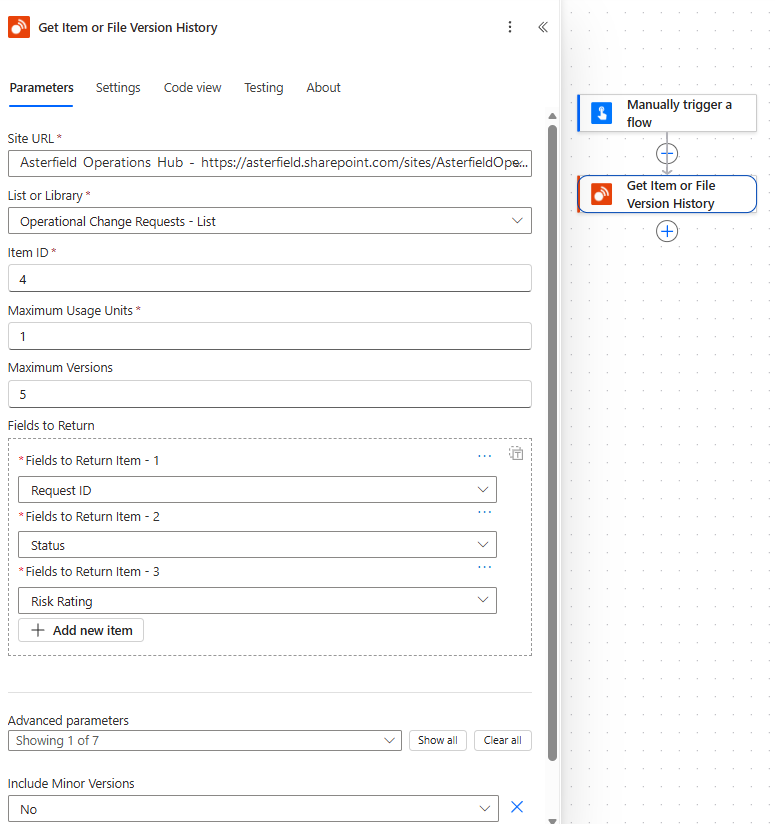The width and height of the screenshot is (775, 824).
Task: Click Clear all advanced parameters
Action: [x=503, y=740]
